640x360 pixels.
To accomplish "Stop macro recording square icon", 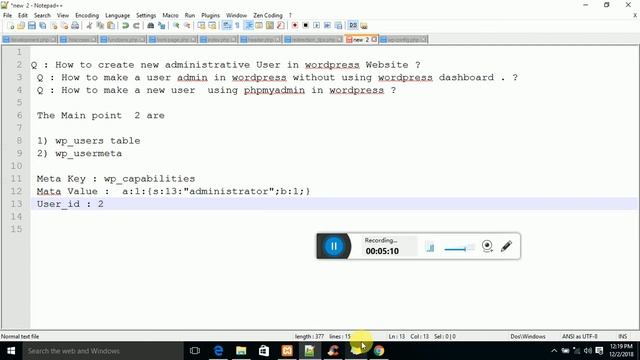I will pos(305,26).
